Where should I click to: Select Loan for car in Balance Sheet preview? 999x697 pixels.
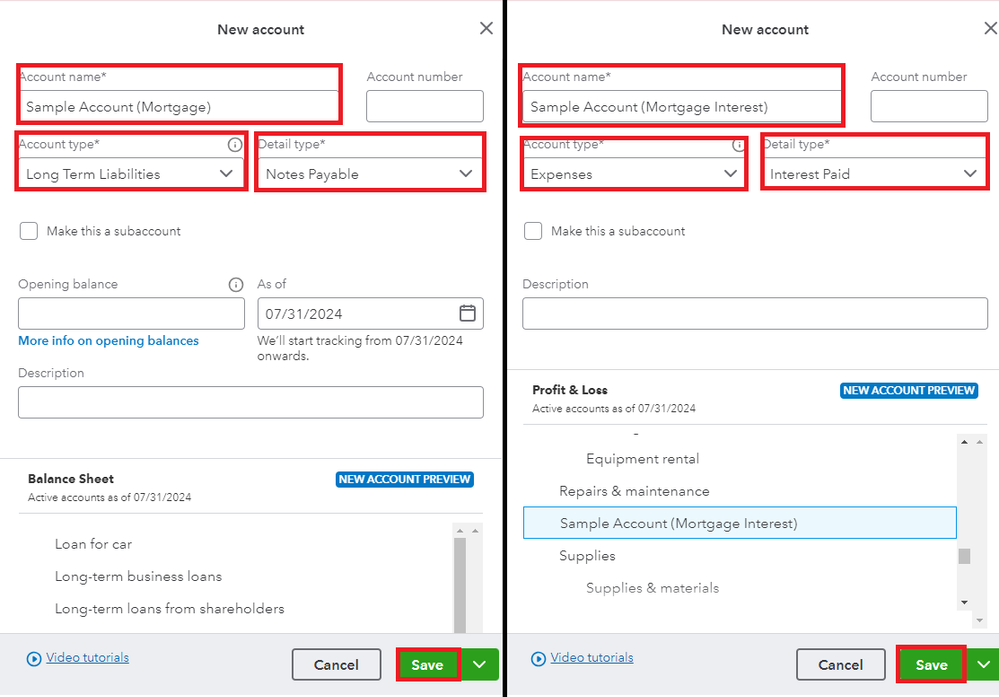tap(93, 544)
